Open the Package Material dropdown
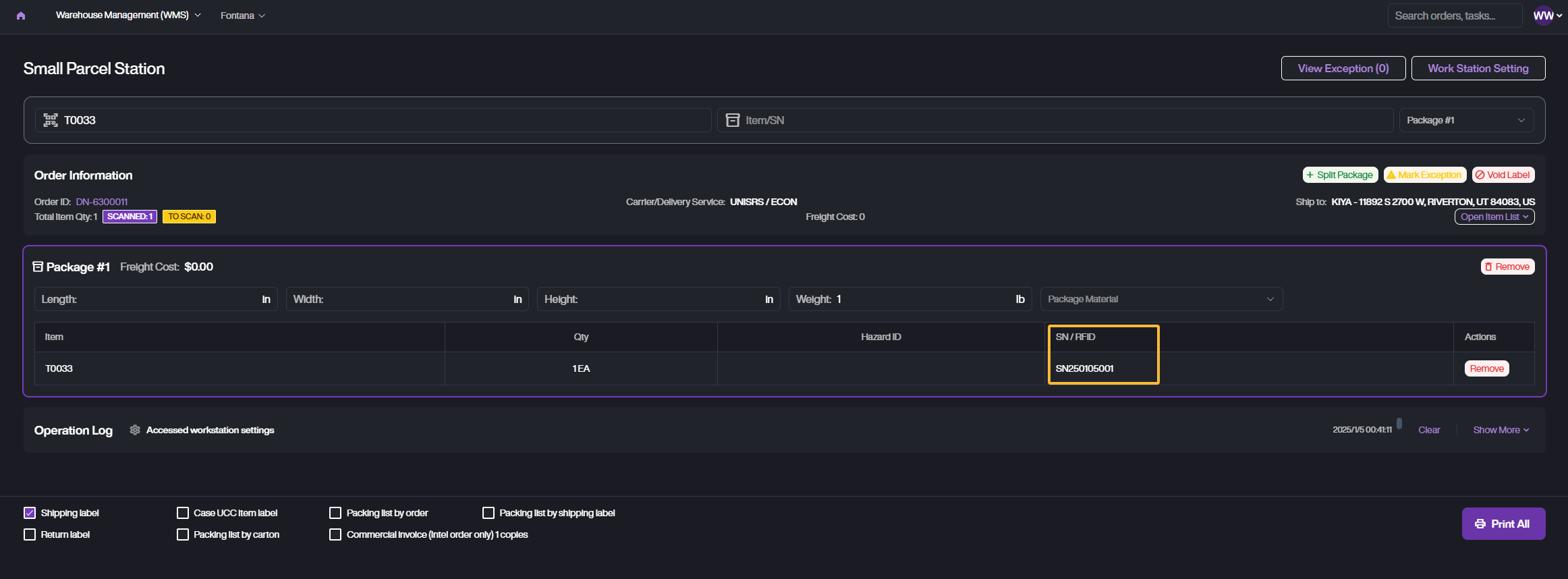The image size is (1568, 579). 1160,299
